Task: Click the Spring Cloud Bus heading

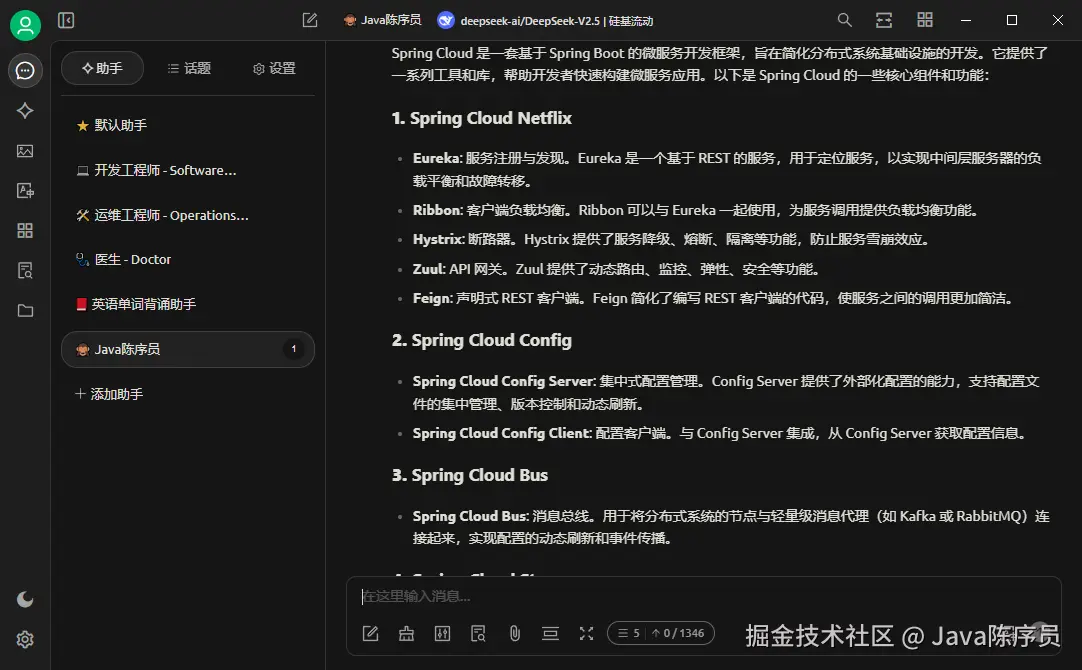Action: [x=470, y=475]
